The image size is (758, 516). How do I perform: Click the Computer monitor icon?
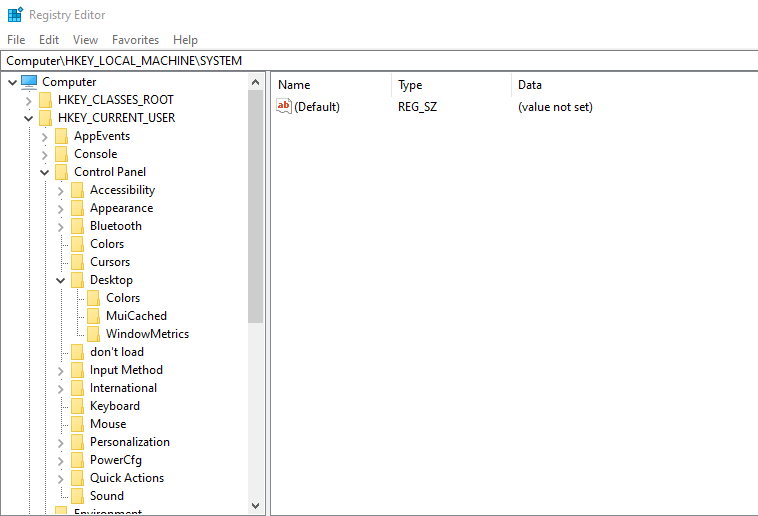tap(29, 82)
